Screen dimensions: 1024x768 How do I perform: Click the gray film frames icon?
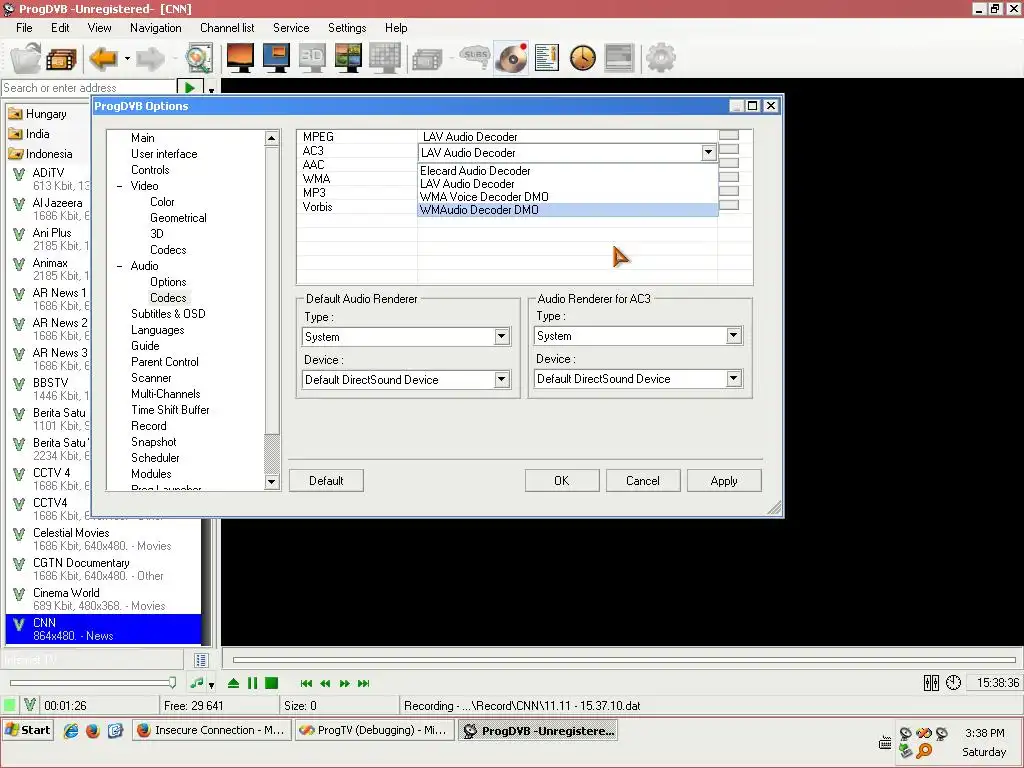pyautogui.click(x=427, y=60)
